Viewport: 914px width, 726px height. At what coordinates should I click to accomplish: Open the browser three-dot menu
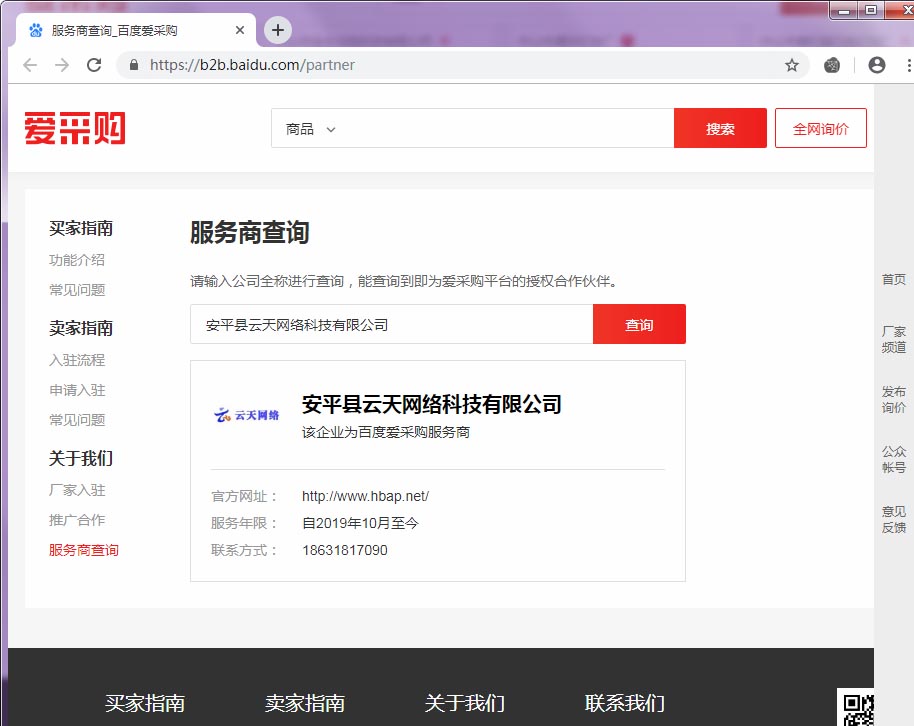click(x=908, y=65)
